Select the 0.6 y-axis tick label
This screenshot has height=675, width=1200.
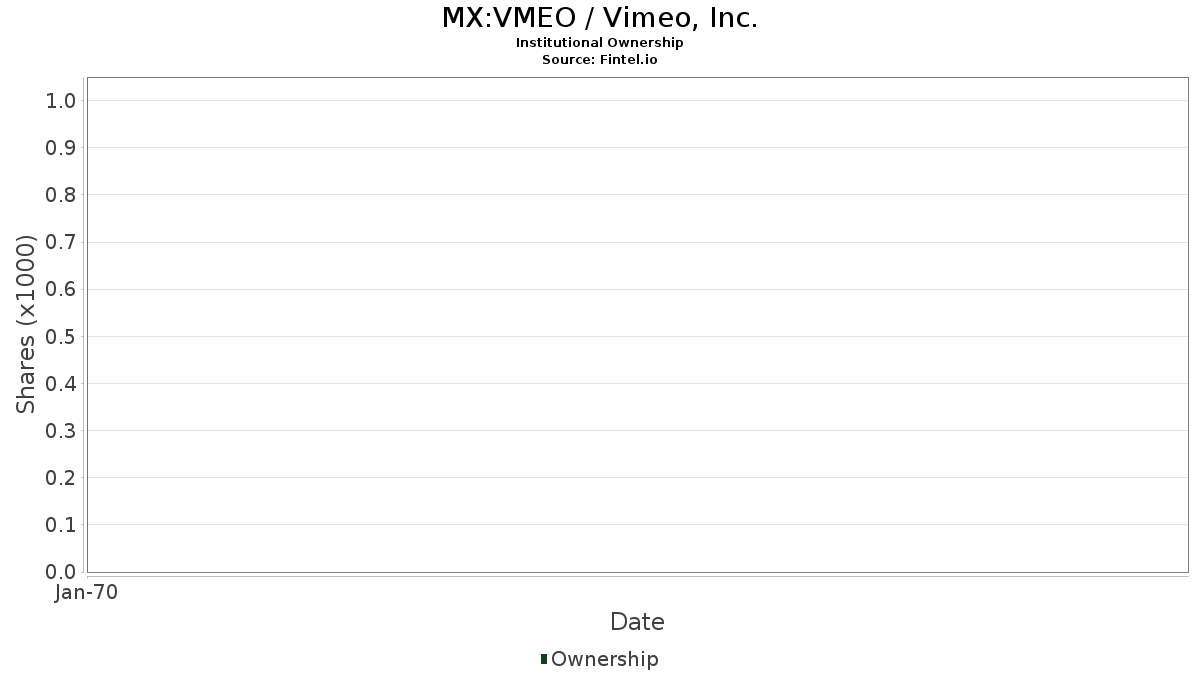(x=61, y=289)
